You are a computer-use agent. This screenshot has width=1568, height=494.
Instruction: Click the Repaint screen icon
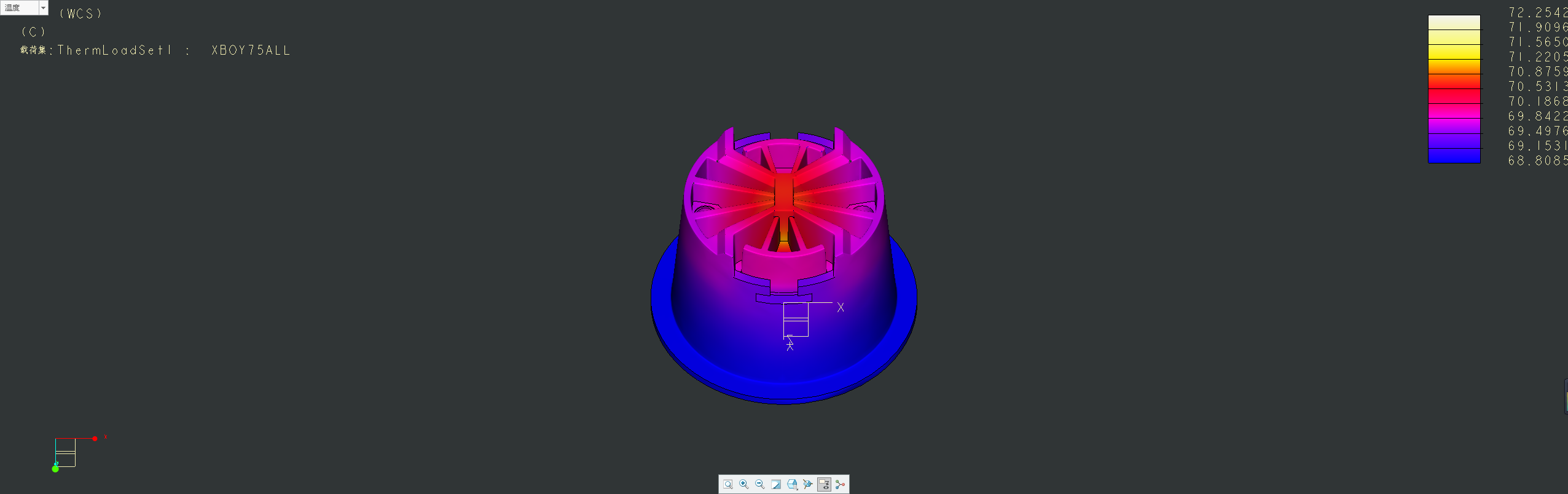[776, 484]
